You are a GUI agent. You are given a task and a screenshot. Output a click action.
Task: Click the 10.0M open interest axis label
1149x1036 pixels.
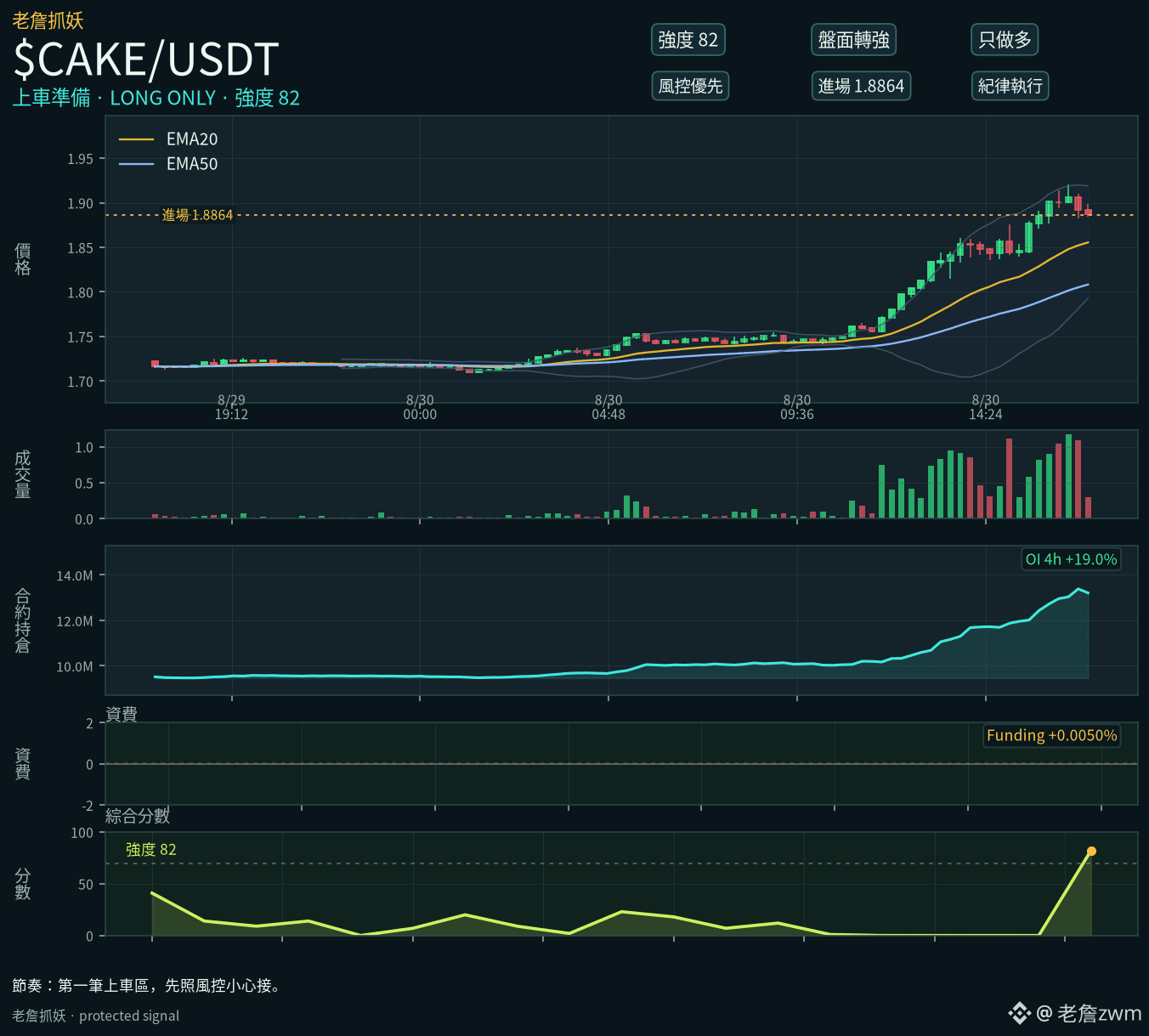click(75, 667)
